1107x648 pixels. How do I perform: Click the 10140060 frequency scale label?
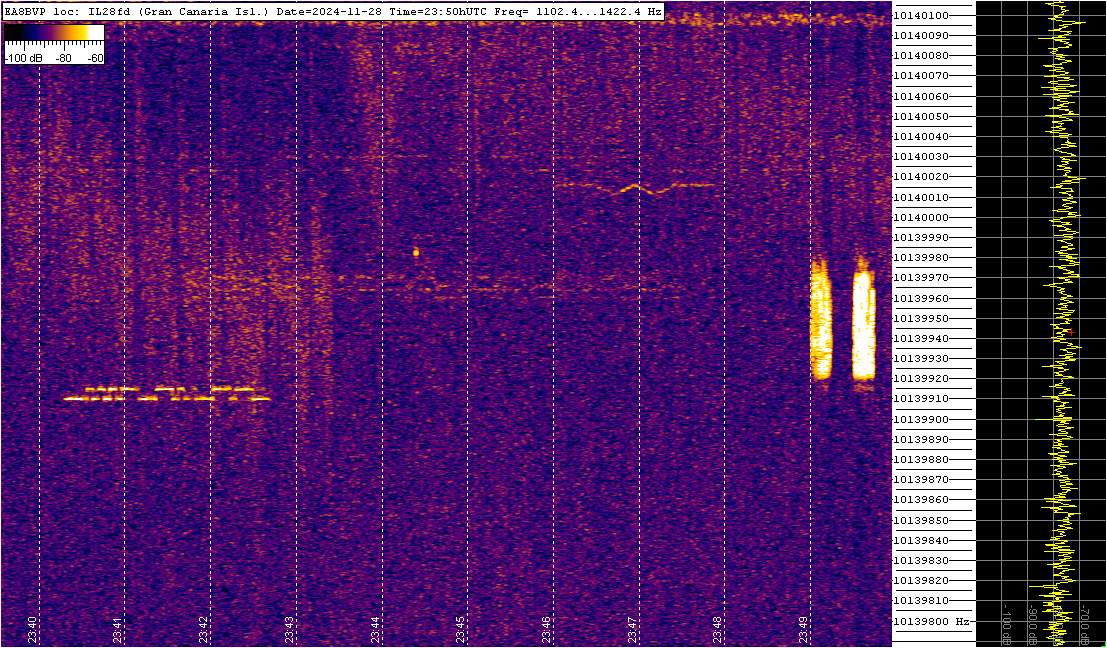[921, 96]
